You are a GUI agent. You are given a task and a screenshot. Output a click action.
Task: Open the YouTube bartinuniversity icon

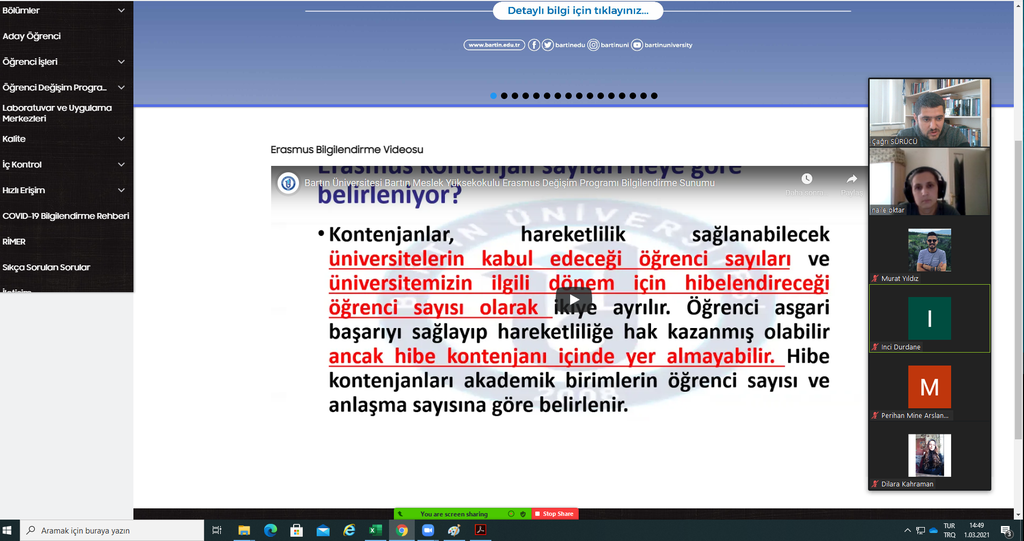coord(637,45)
